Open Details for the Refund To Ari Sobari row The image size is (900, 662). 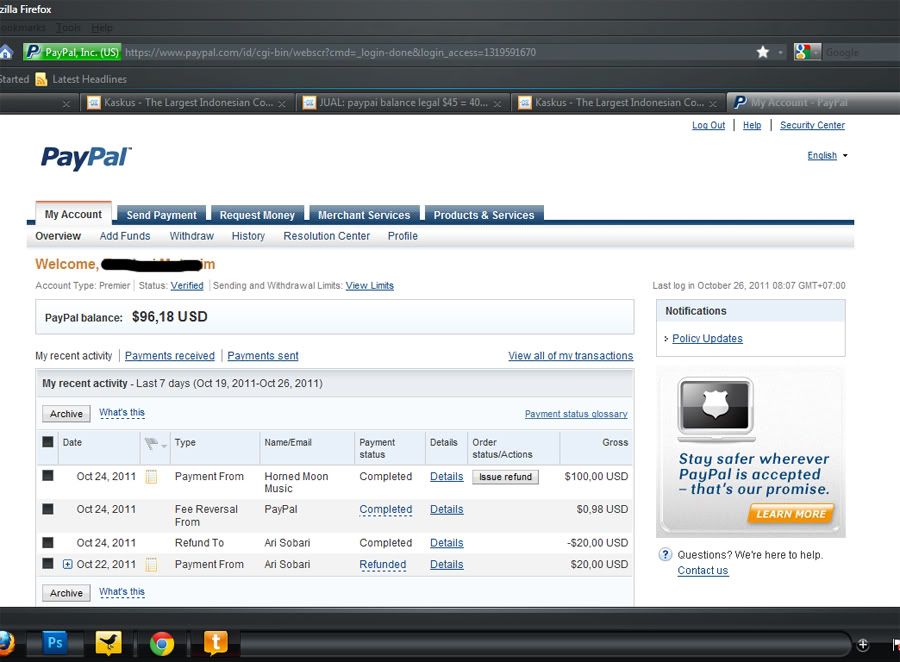pyautogui.click(x=447, y=543)
